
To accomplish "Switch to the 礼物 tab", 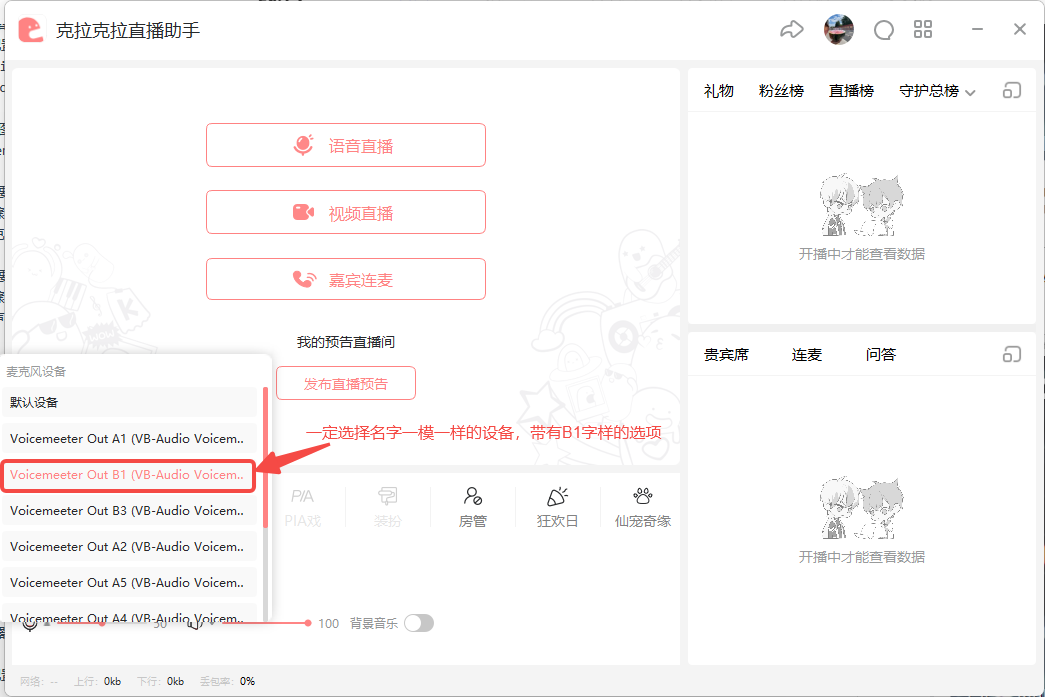I will [718, 91].
